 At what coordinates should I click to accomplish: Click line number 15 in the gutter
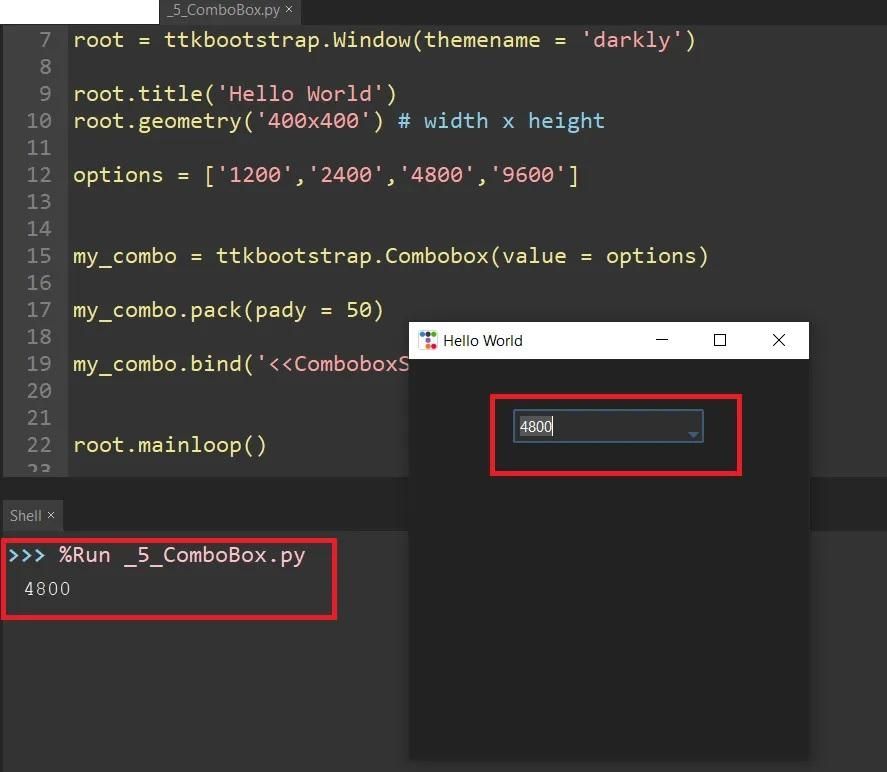click(39, 256)
